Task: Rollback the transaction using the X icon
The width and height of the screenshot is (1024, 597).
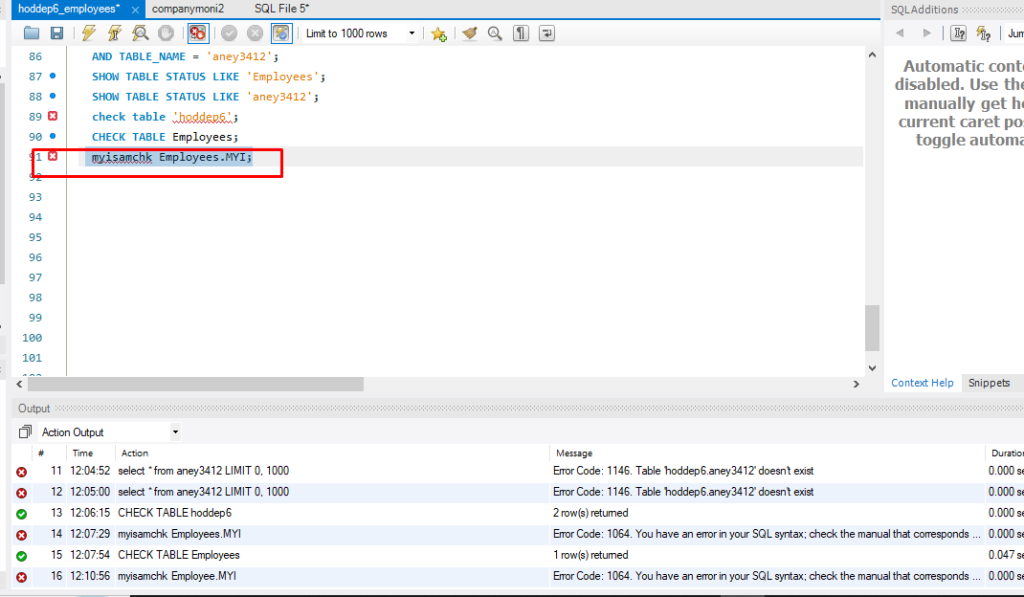Action: [x=255, y=33]
